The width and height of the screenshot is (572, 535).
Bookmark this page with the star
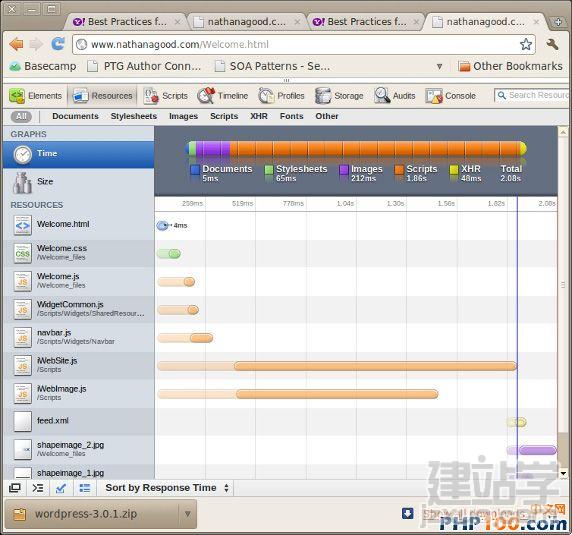(526, 44)
